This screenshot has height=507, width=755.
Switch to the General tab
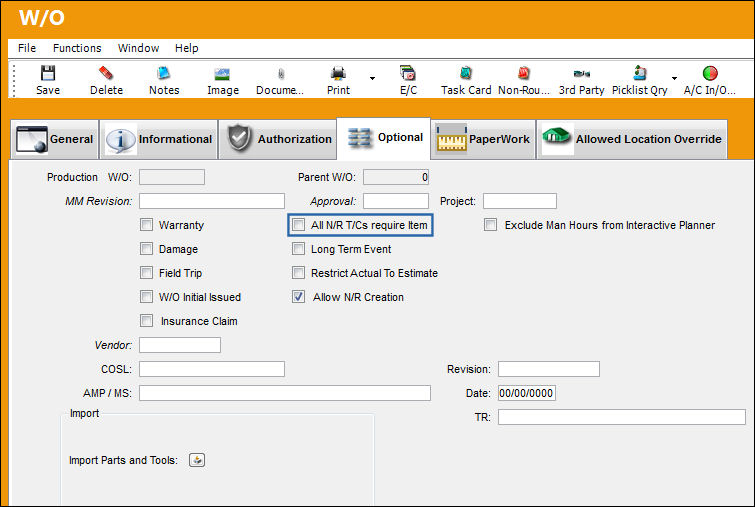pos(54,139)
